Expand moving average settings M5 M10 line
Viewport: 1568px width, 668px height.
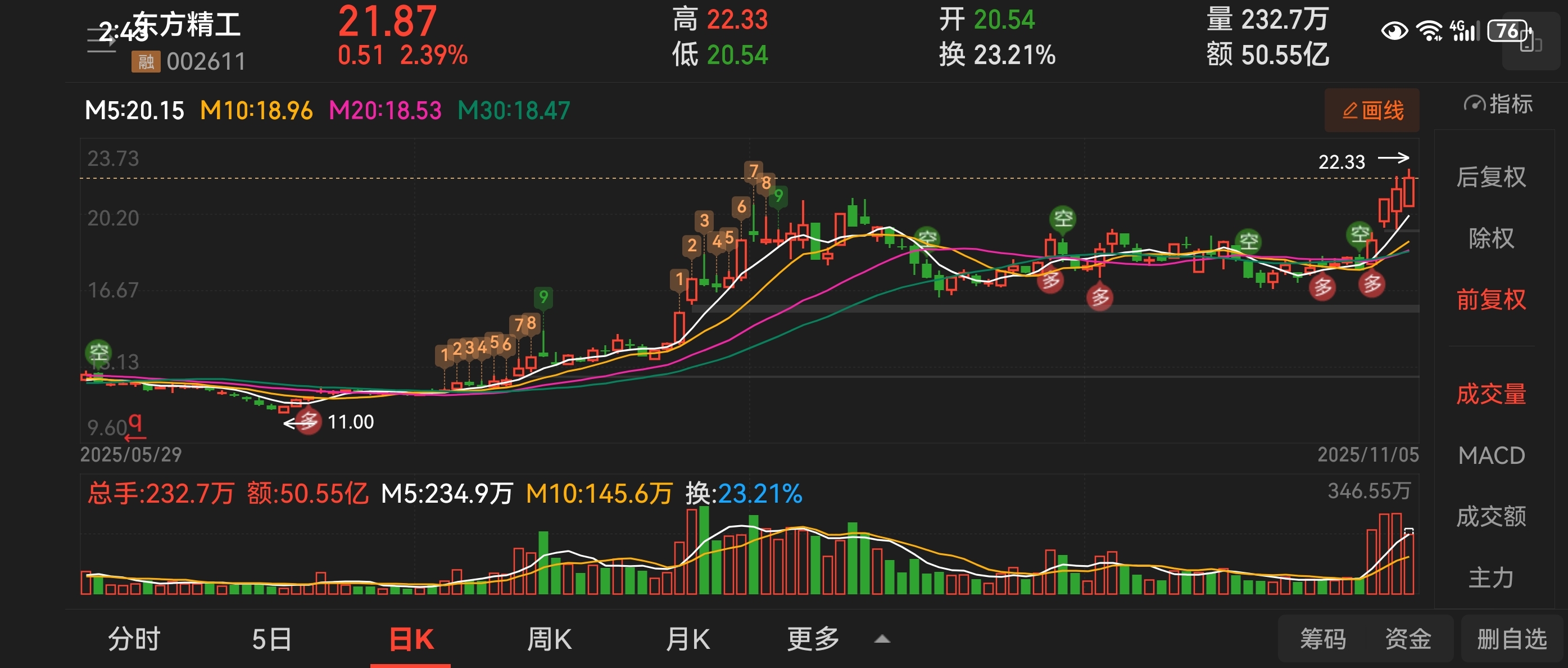[327, 111]
